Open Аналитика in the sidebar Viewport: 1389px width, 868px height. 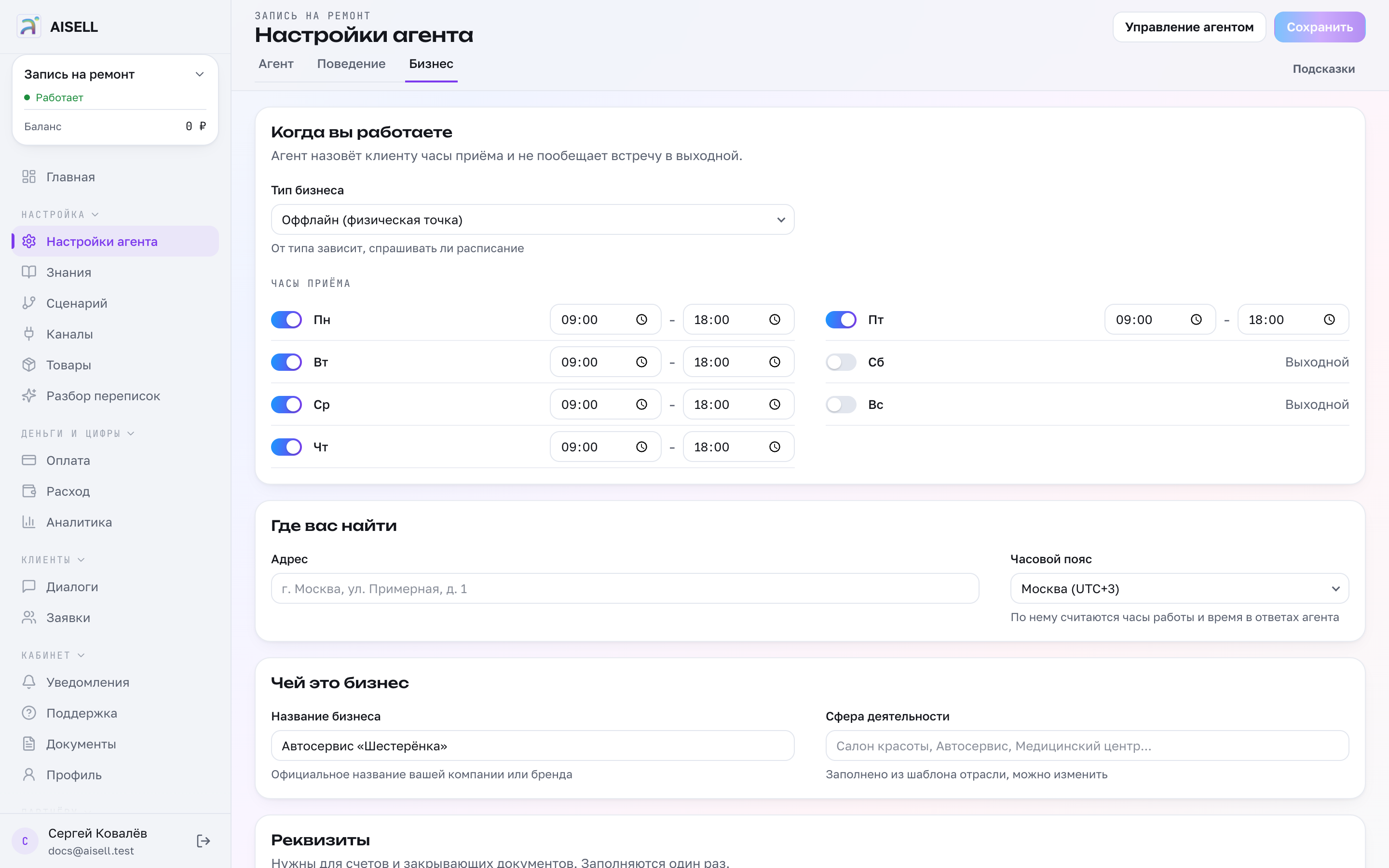[115, 522]
